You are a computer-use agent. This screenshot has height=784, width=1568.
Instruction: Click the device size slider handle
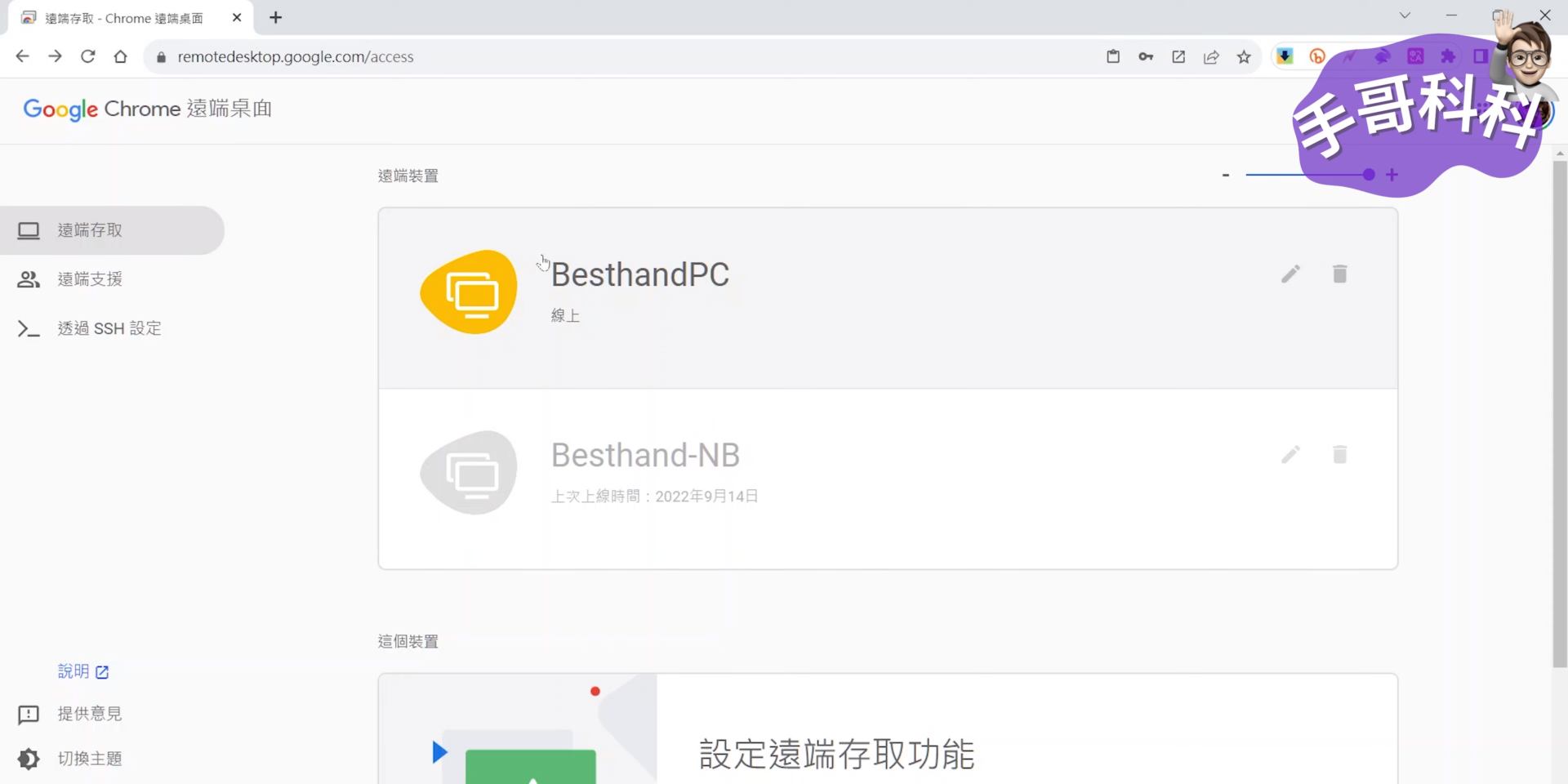point(1369,175)
